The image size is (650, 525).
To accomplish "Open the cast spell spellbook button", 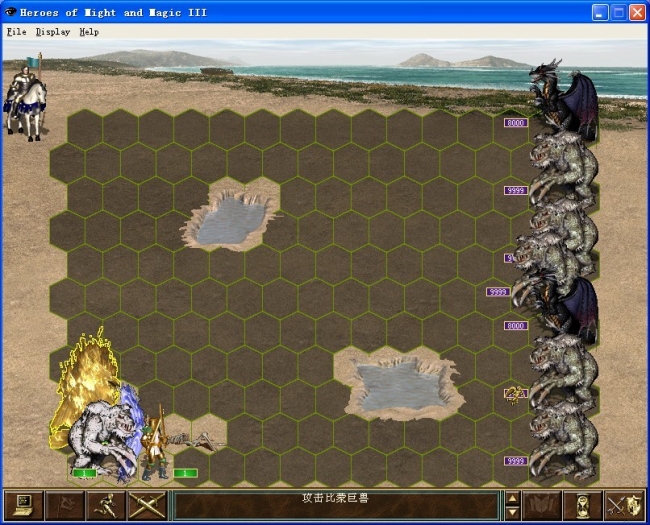I will [541, 505].
